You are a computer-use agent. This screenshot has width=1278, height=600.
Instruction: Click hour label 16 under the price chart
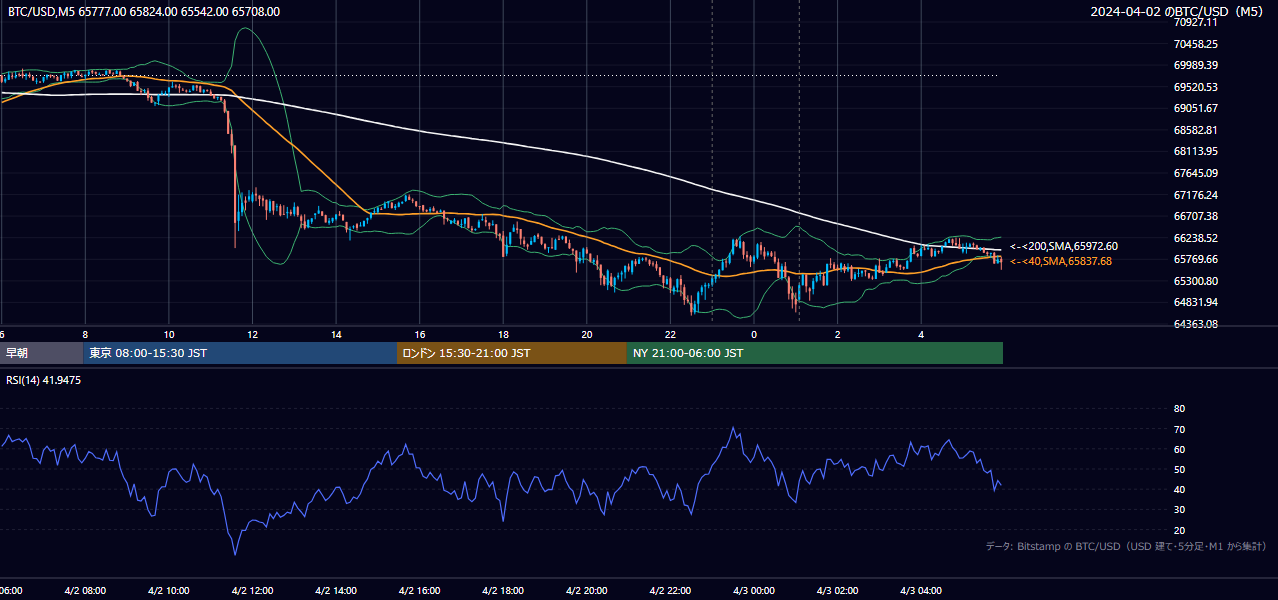pos(420,335)
